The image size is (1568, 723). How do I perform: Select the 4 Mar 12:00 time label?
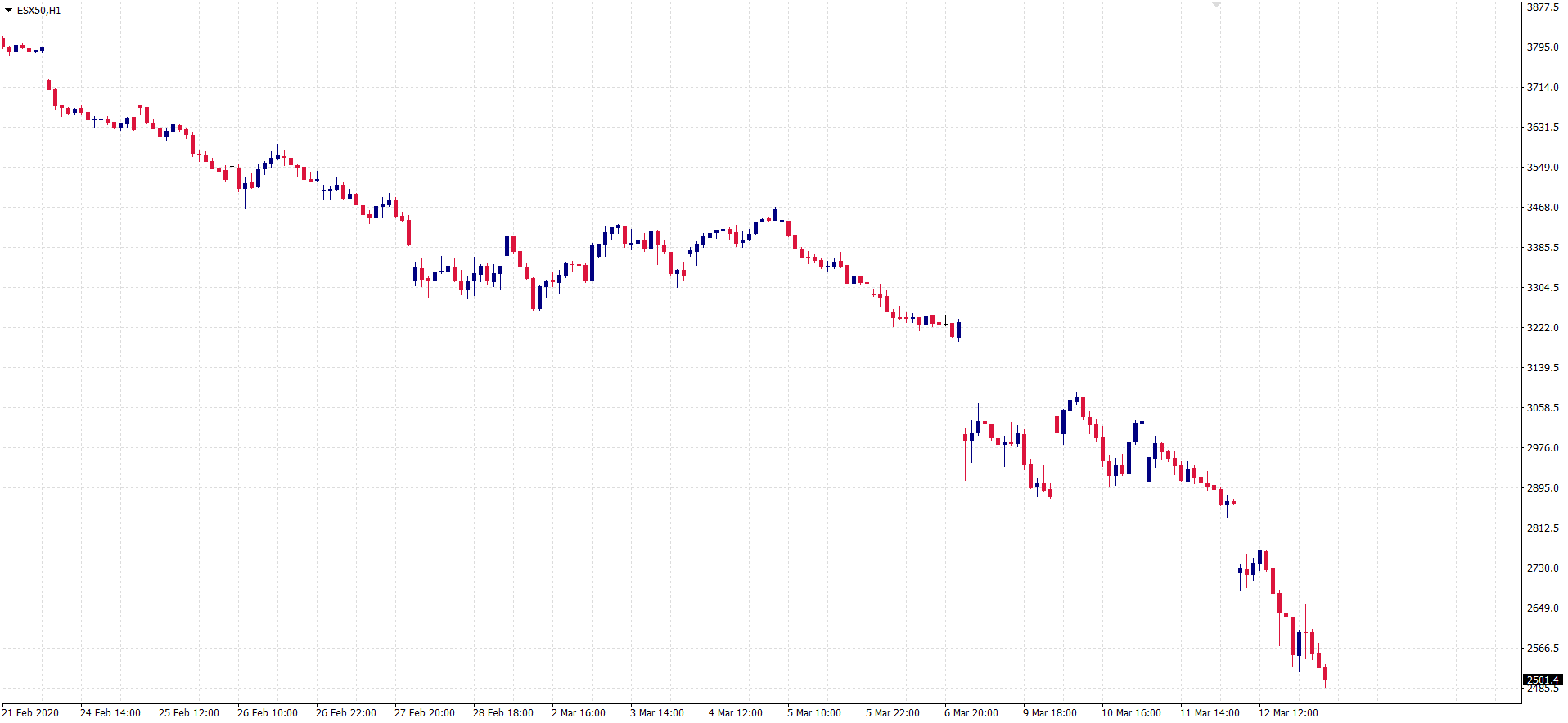[736, 713]
